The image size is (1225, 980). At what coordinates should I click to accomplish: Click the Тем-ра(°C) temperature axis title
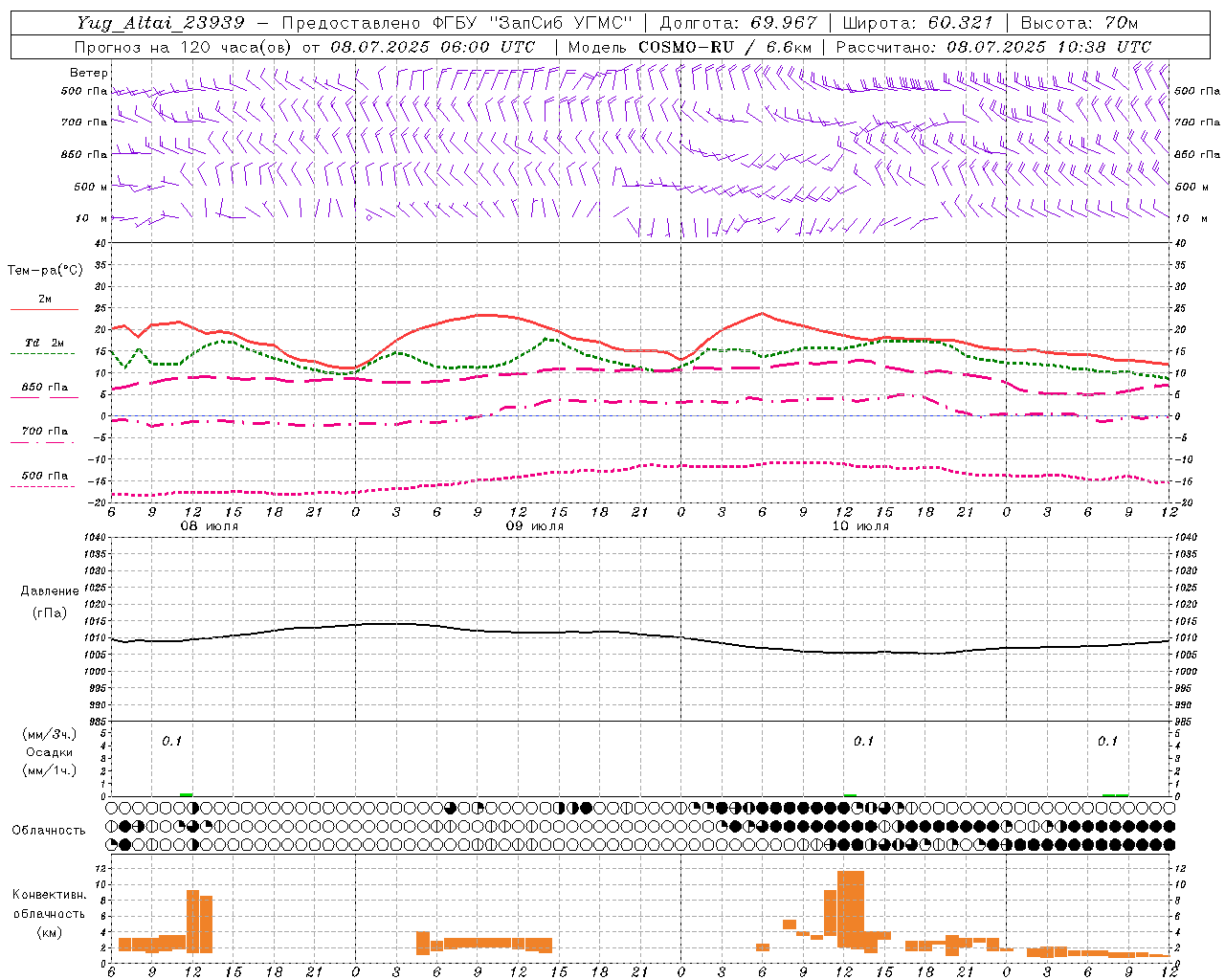45,271
